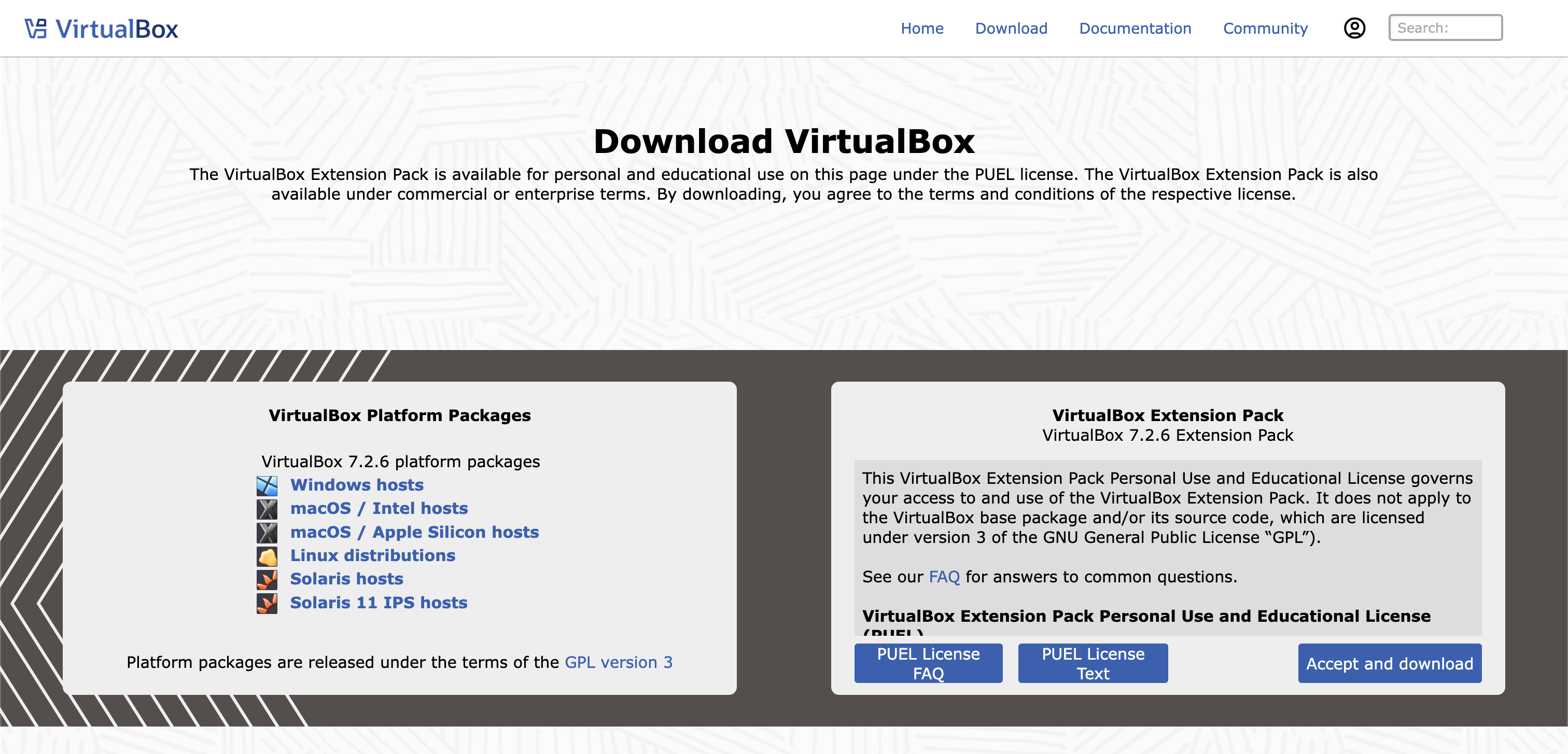Image resolution: width=1568 pixels, height=754 pixels.
Task: Open the user account profile icon
Action: (1354, 28)
